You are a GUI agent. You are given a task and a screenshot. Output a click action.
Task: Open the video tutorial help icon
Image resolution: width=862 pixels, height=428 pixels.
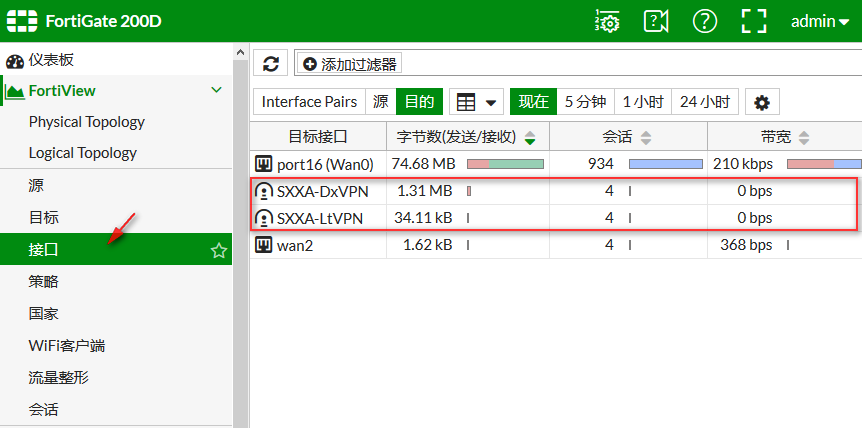(x=656, y=21)
